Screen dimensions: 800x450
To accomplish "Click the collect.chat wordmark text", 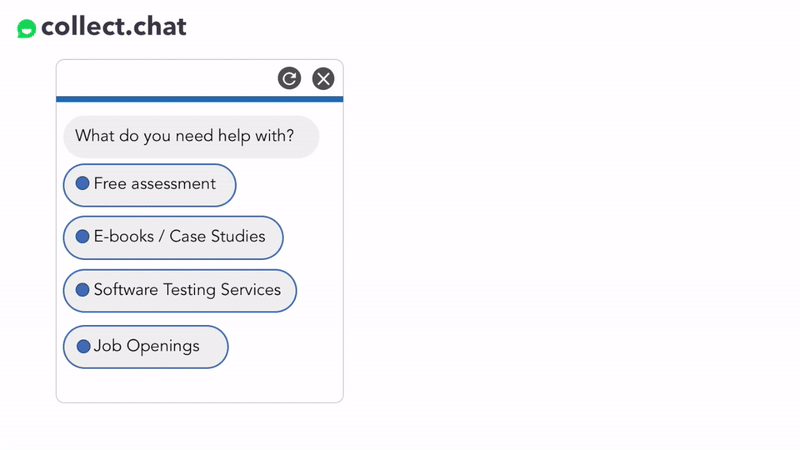I will pos(114,27).
